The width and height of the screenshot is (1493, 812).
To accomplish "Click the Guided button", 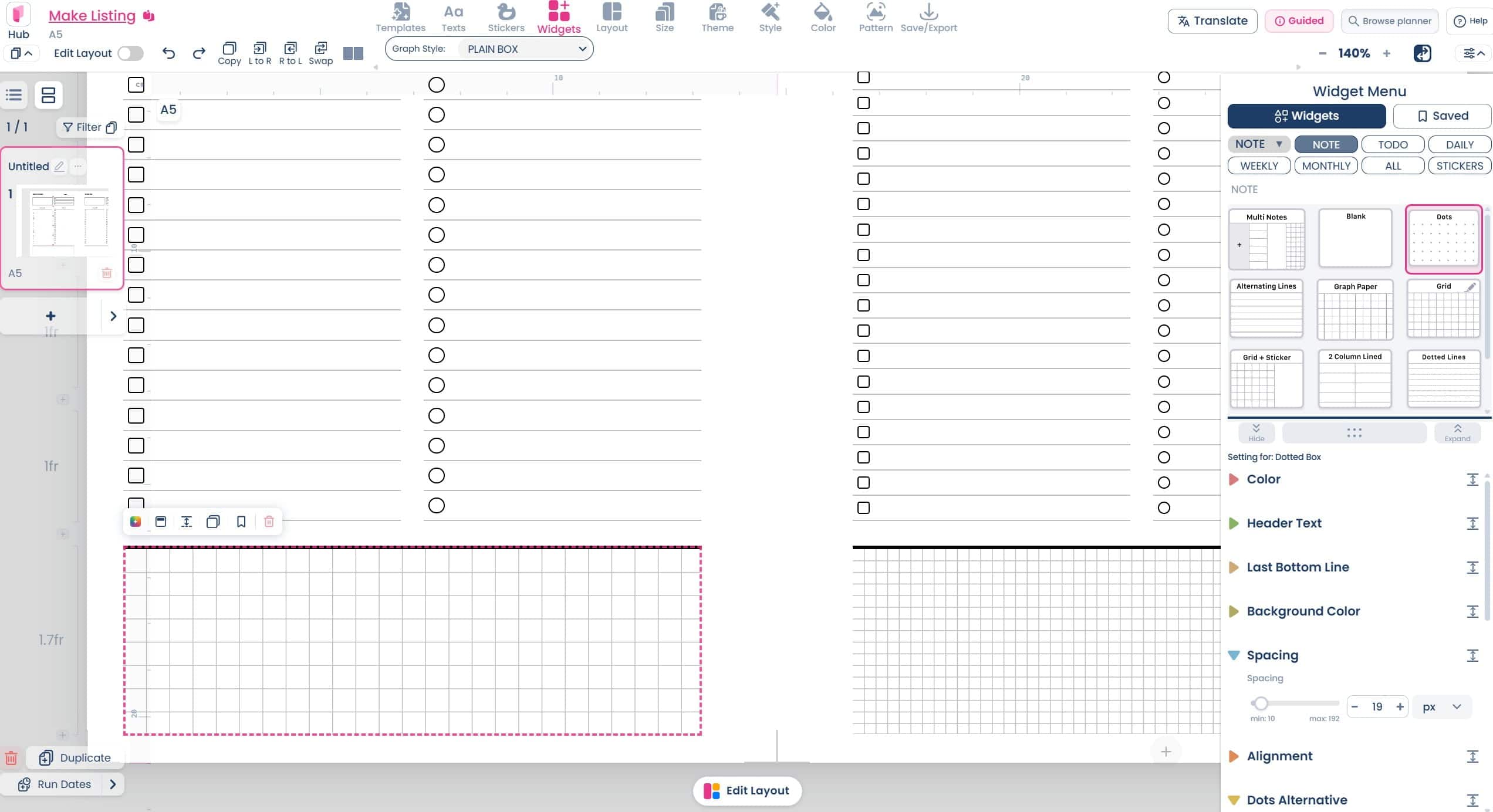I will click(1299, 21).
